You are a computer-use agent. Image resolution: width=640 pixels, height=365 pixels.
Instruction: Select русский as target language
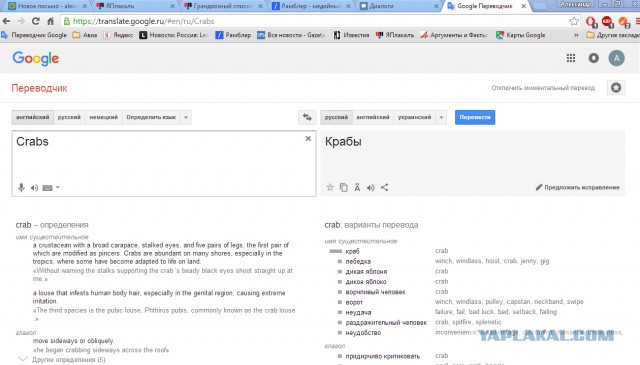[336, 117]
